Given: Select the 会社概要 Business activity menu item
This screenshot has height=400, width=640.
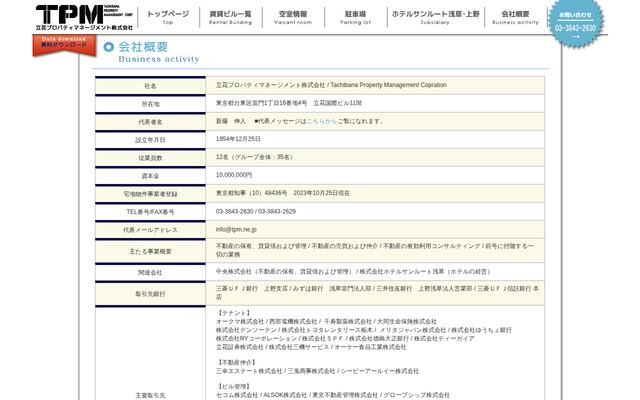Looking at the screenshot, I should (516, 17).
